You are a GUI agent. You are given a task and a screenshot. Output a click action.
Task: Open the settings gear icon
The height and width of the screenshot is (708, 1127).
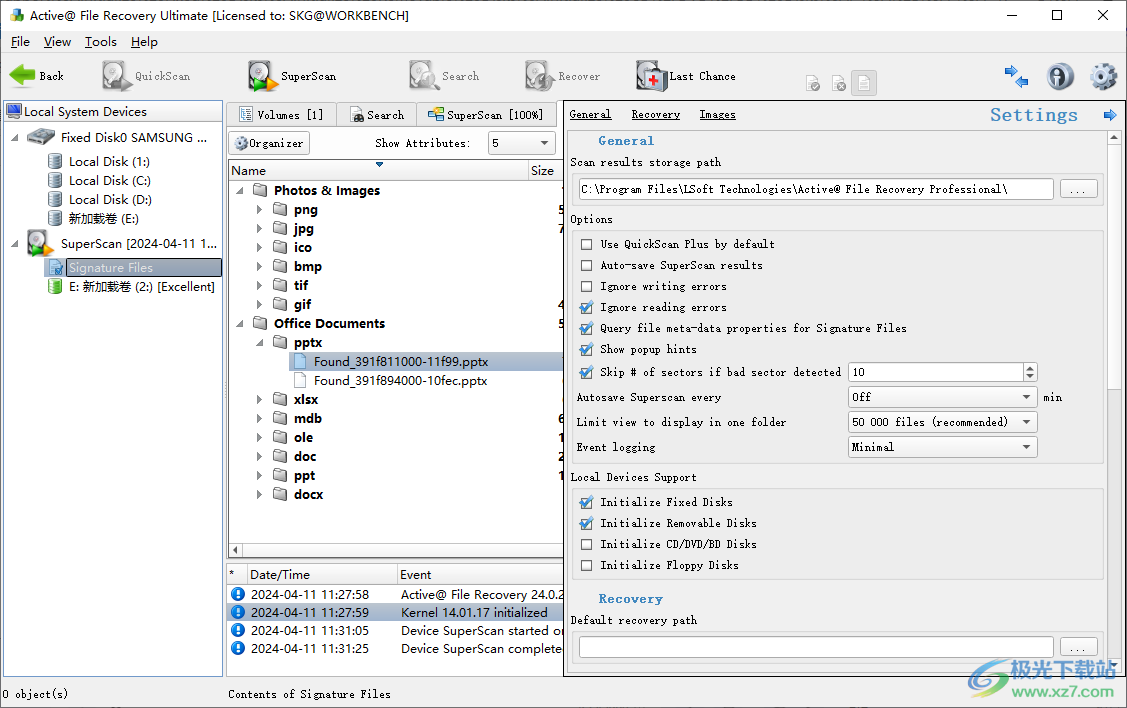tap(1103, 76)
